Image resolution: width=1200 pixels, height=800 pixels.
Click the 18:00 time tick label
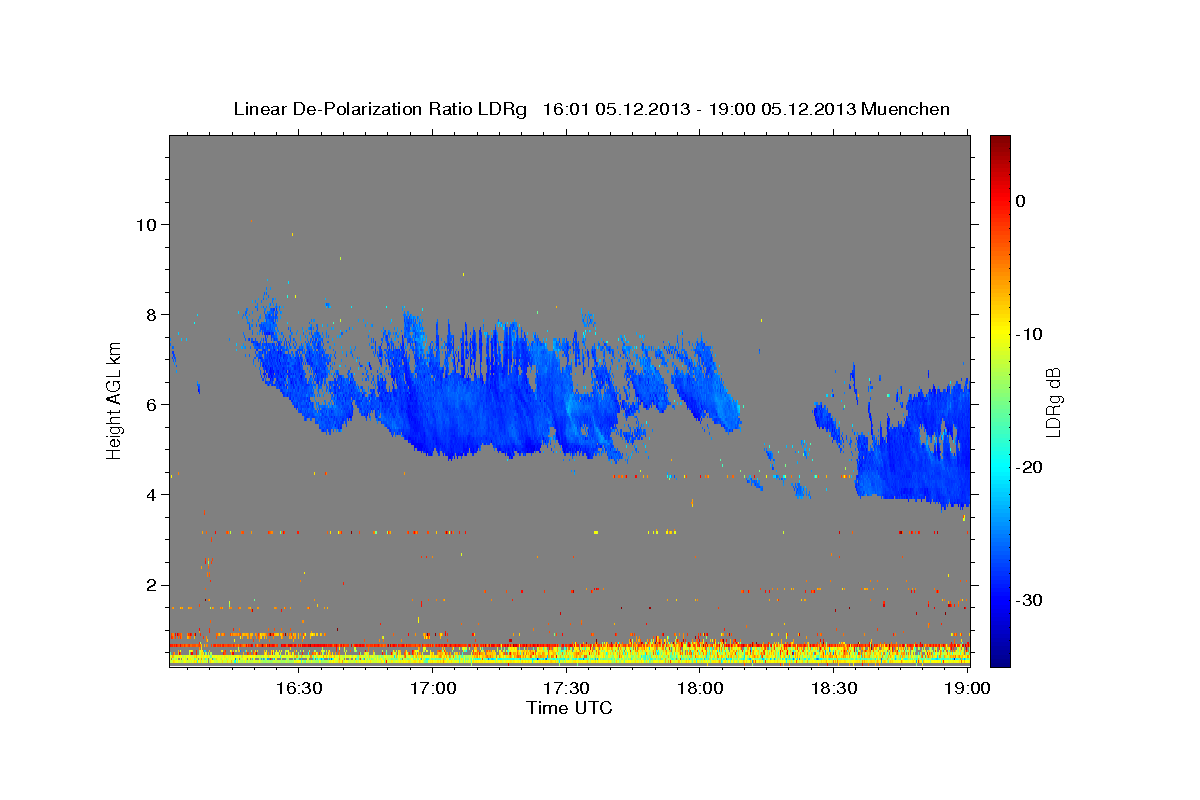(700, 688)
